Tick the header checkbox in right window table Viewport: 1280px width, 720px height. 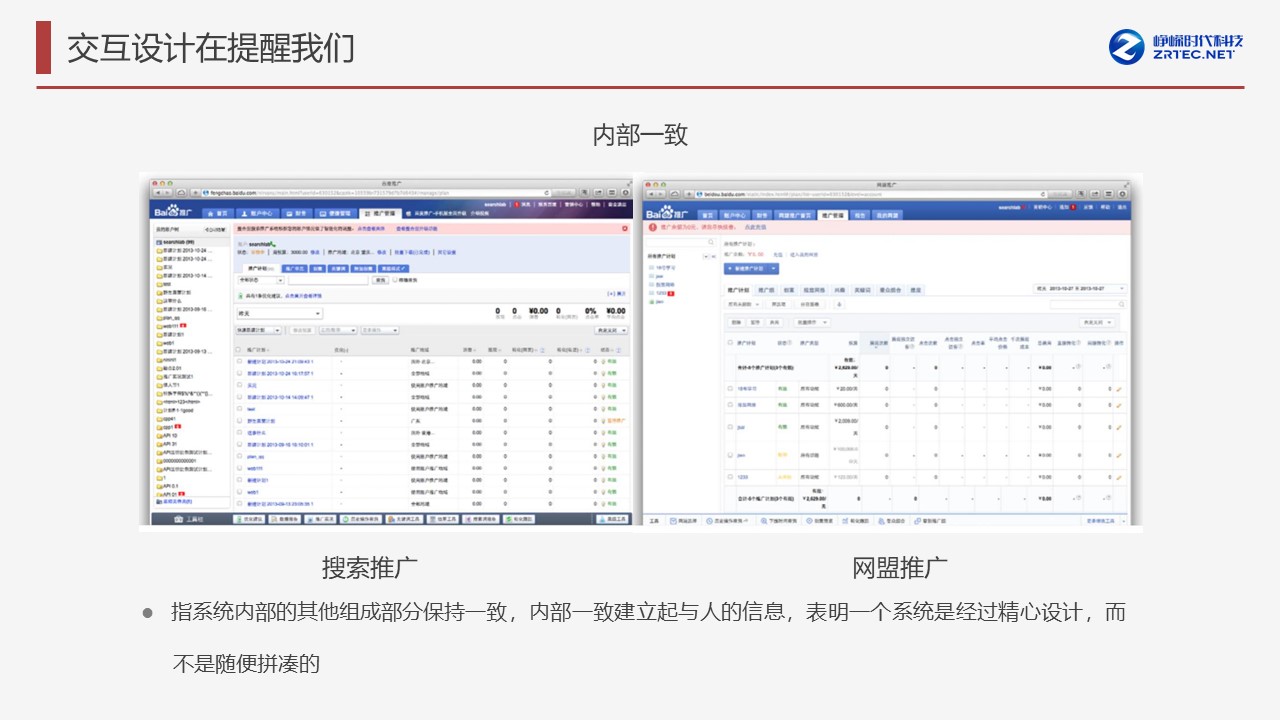729,343
